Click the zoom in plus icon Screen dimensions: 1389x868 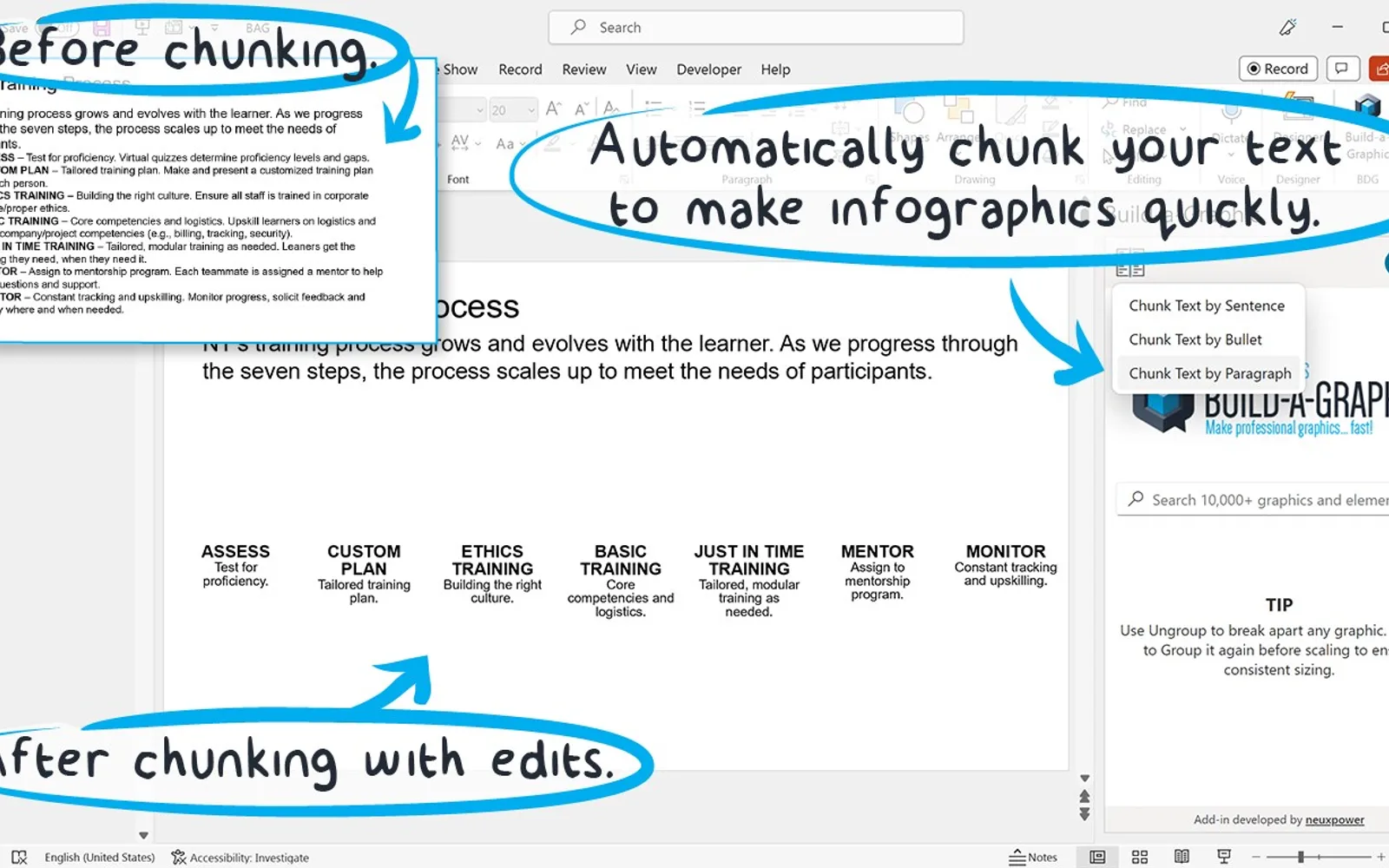[1380, 857]
